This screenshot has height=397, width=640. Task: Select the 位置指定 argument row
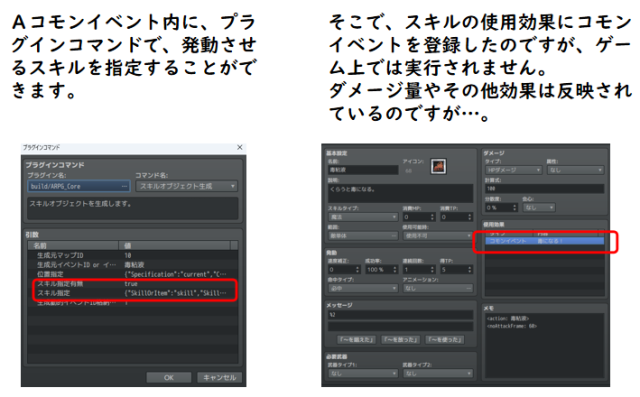133,274
